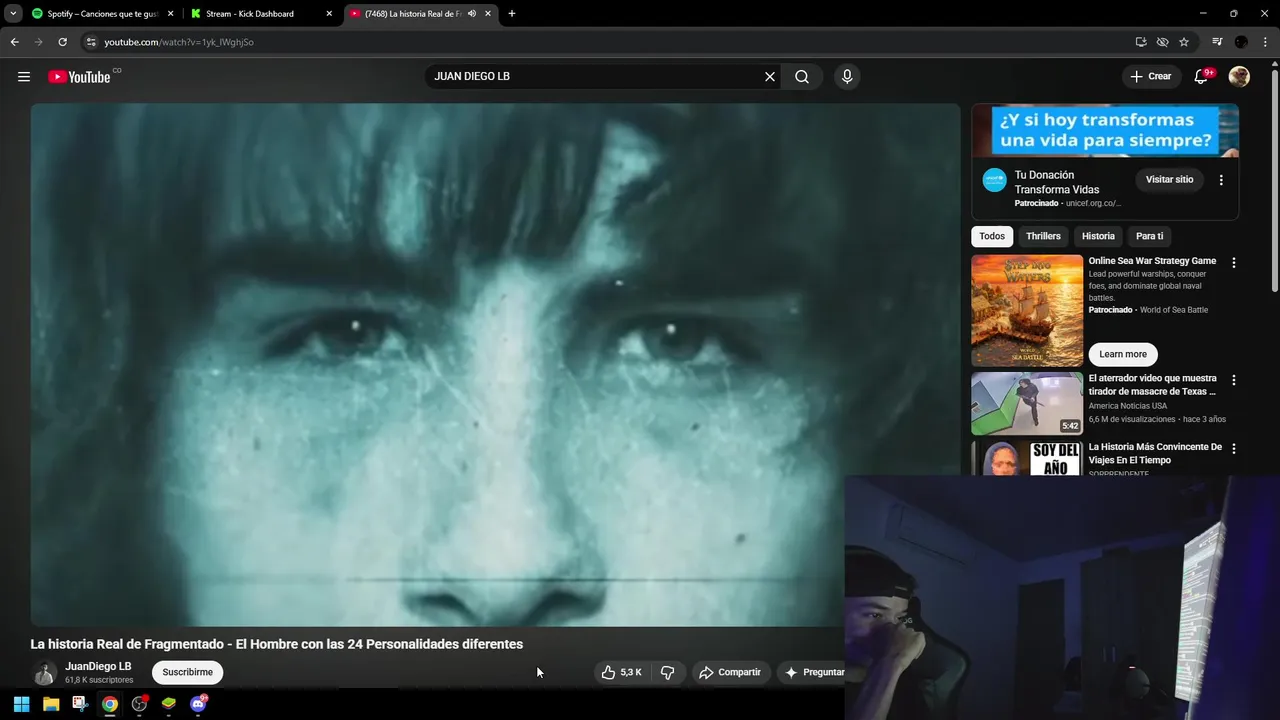Open the JuanDiego LB channel avatar

[x=44, y=673]
